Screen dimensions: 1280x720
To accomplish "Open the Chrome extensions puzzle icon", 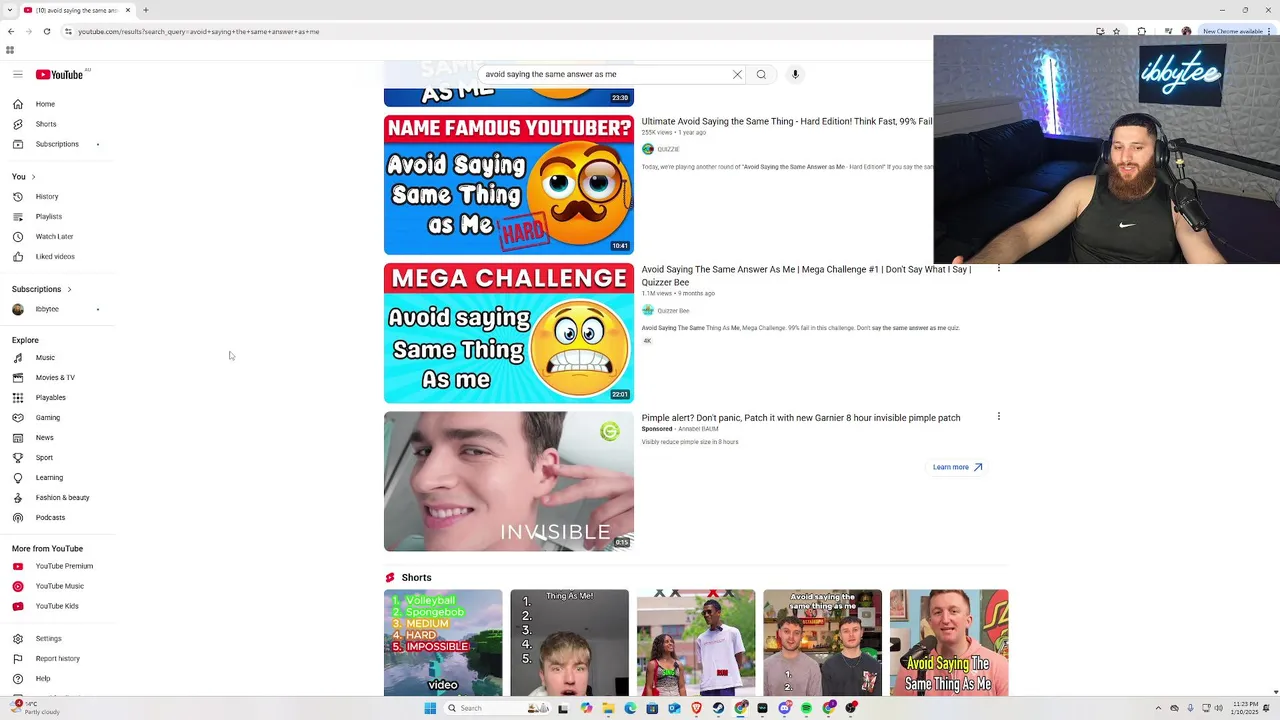I will [1143, 31].
